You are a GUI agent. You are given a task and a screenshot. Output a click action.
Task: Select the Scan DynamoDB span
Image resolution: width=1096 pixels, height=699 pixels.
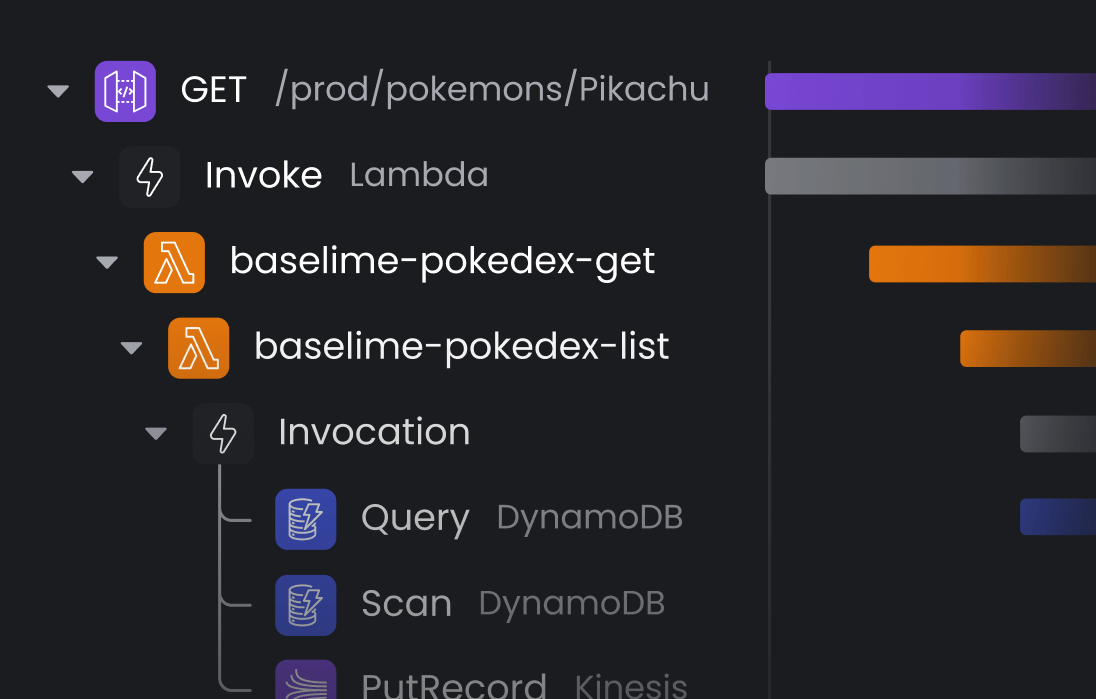coord(406,605)
